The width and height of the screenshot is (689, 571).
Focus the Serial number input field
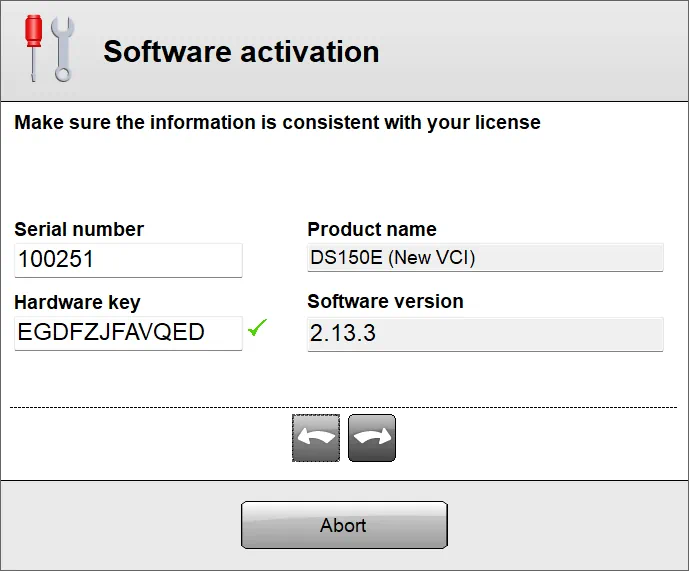coord(128,260)
